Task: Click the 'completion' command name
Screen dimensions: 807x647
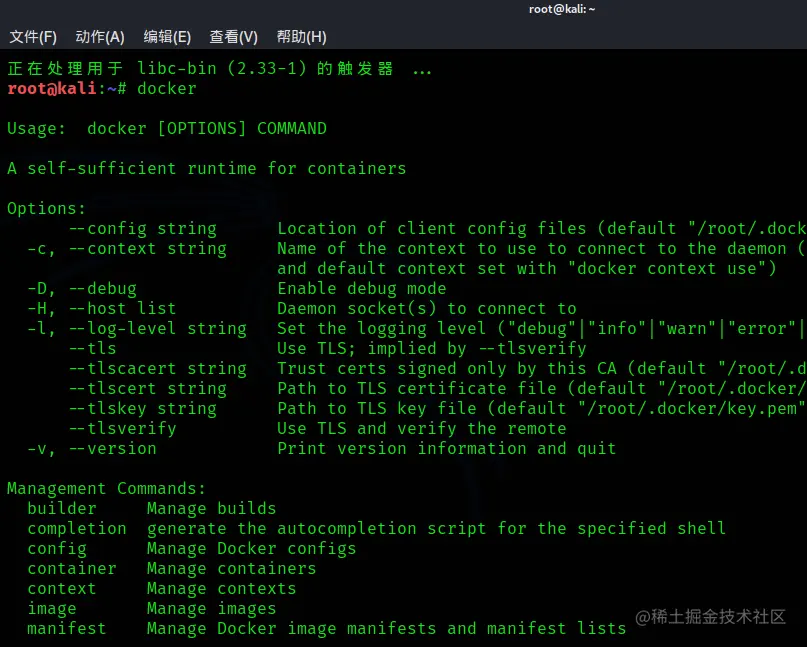Action: click(x=77, y=529)
